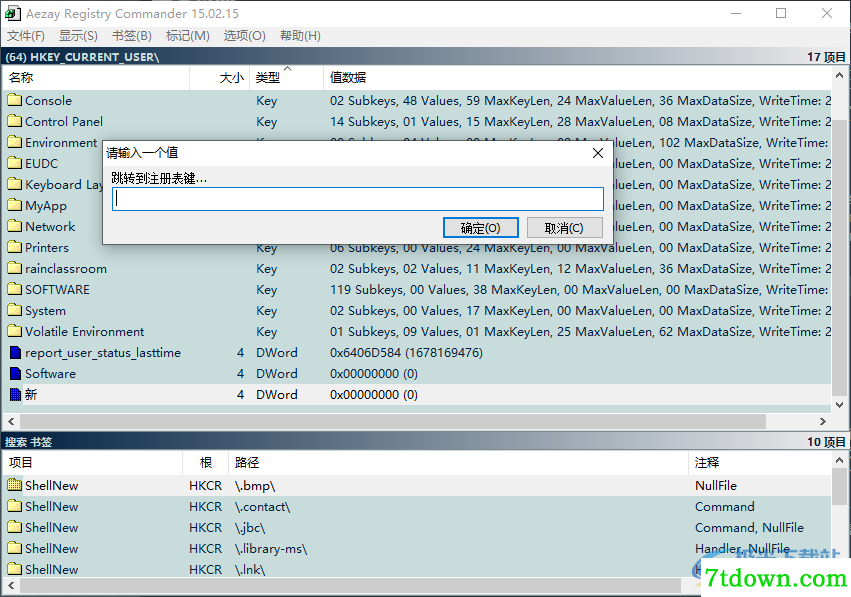The image size is (851, 597).
Task: Click the 新 DWord value icon
Action: pos(15,395)
